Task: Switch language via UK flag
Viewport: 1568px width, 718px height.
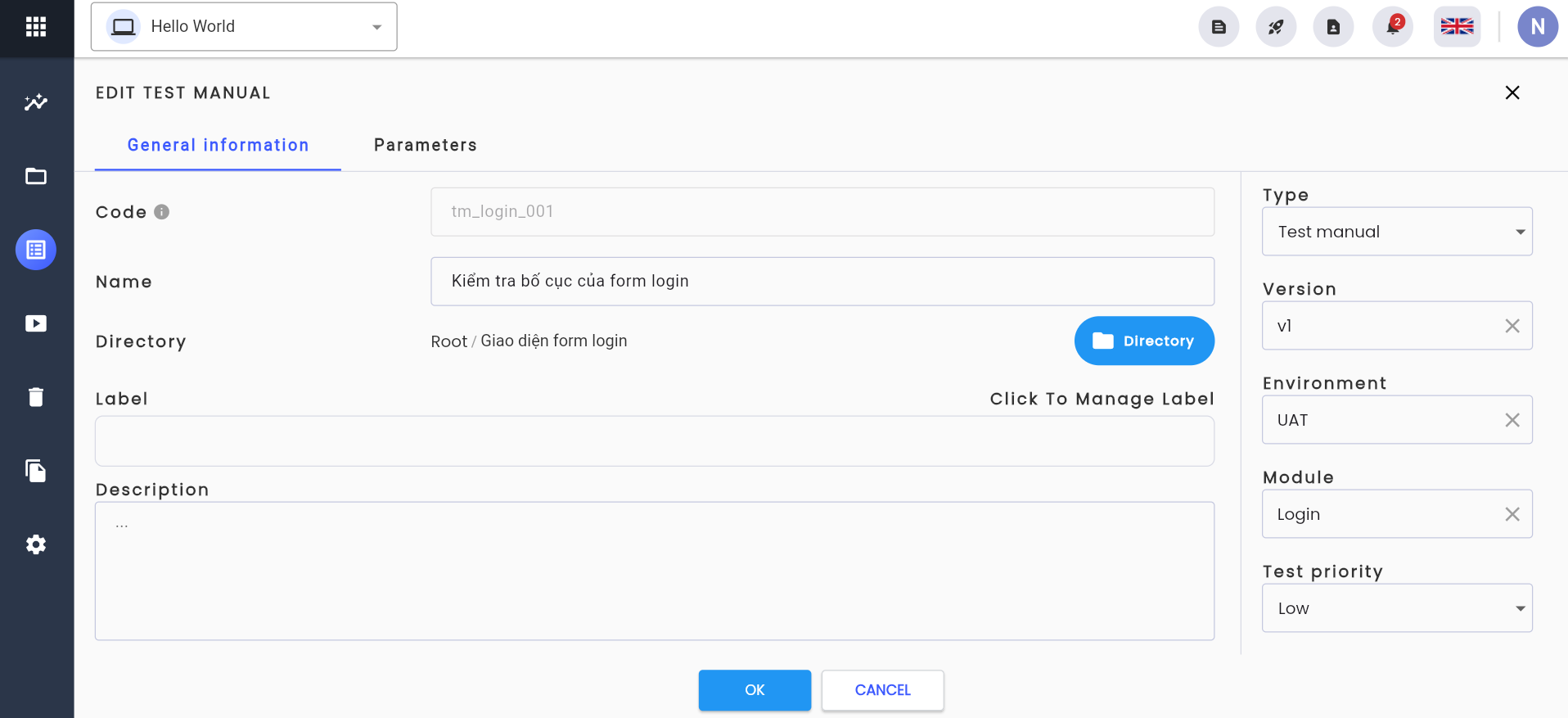Action: (x=1457, y=27)
